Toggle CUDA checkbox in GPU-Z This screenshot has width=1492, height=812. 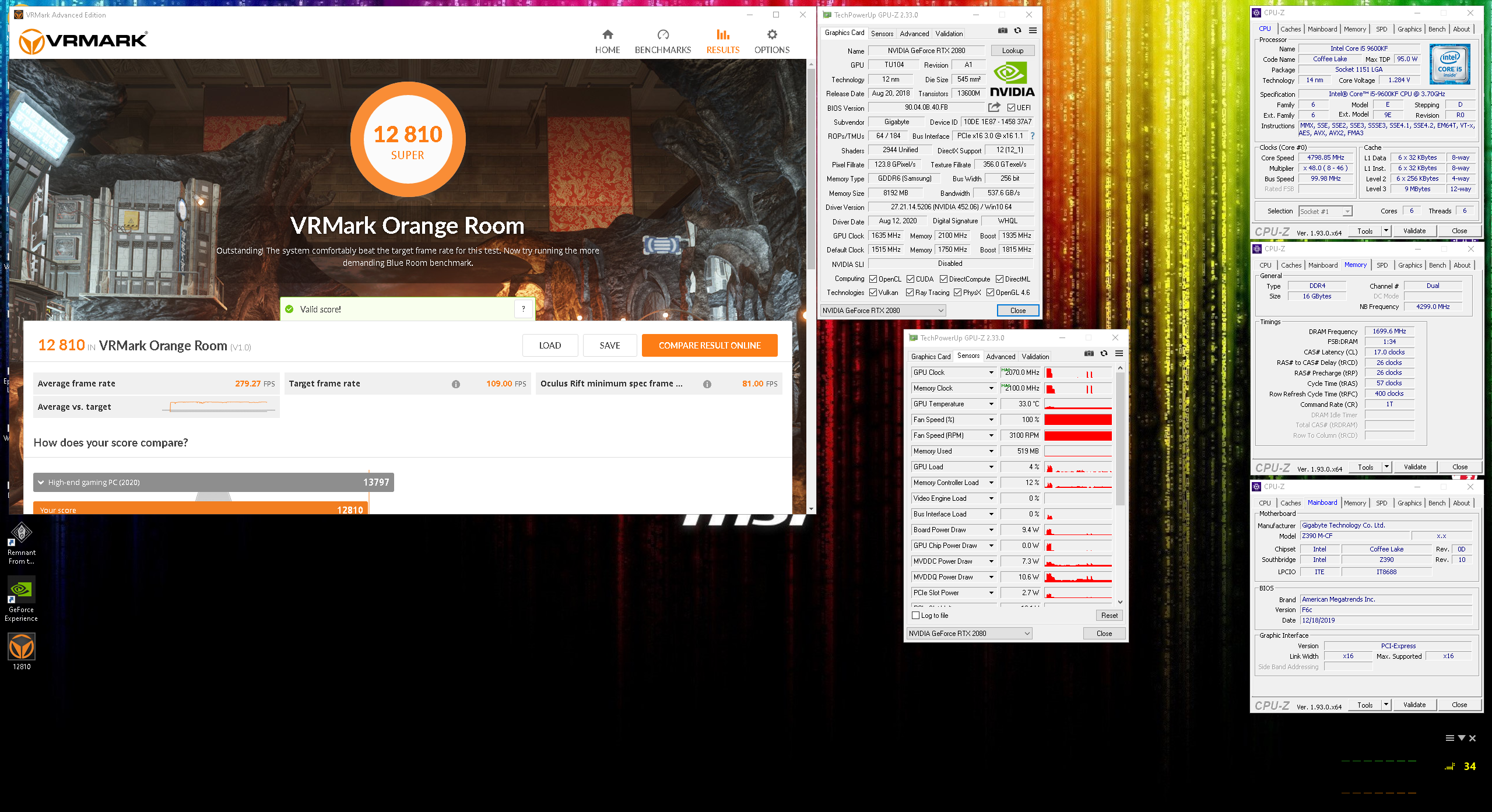[x=910, y=279]
